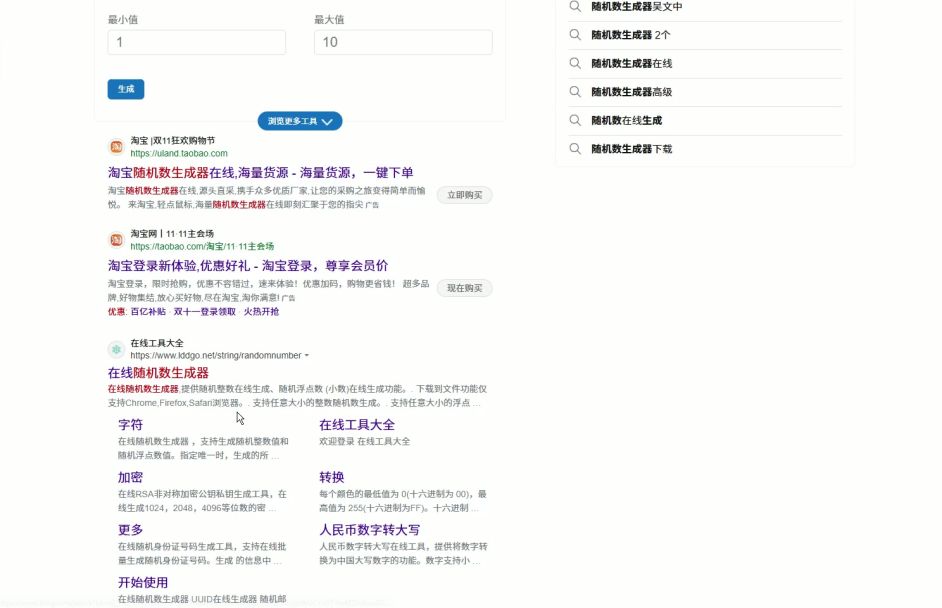Screen dimensions: 942x608
Task: Click the search icon beside 随机数生成器 2个
Action: 575,35
